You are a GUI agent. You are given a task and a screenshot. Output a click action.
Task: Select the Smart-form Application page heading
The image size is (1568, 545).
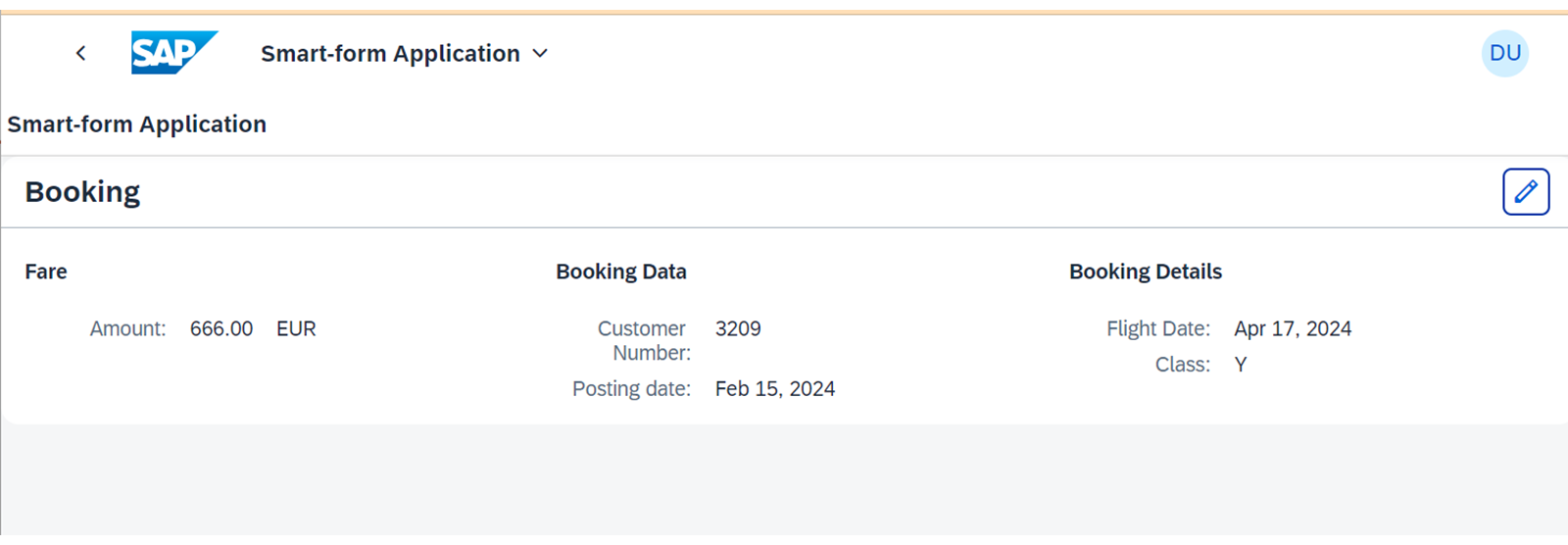137,124
